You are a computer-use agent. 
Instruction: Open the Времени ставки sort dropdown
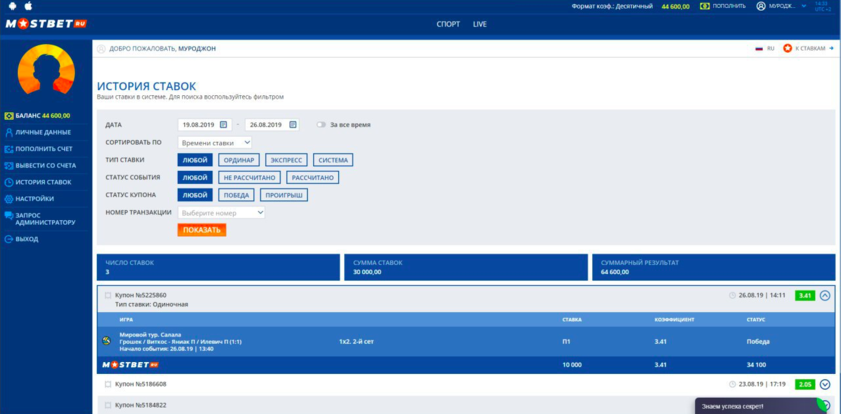[215, 143]
